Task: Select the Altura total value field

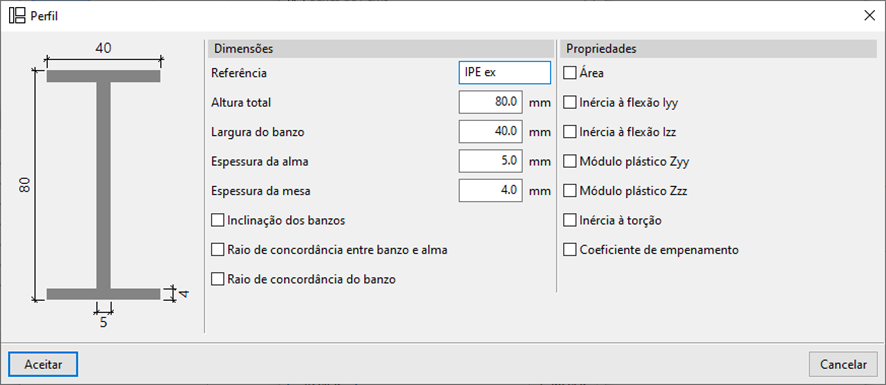Action: (x=490, y=102)
